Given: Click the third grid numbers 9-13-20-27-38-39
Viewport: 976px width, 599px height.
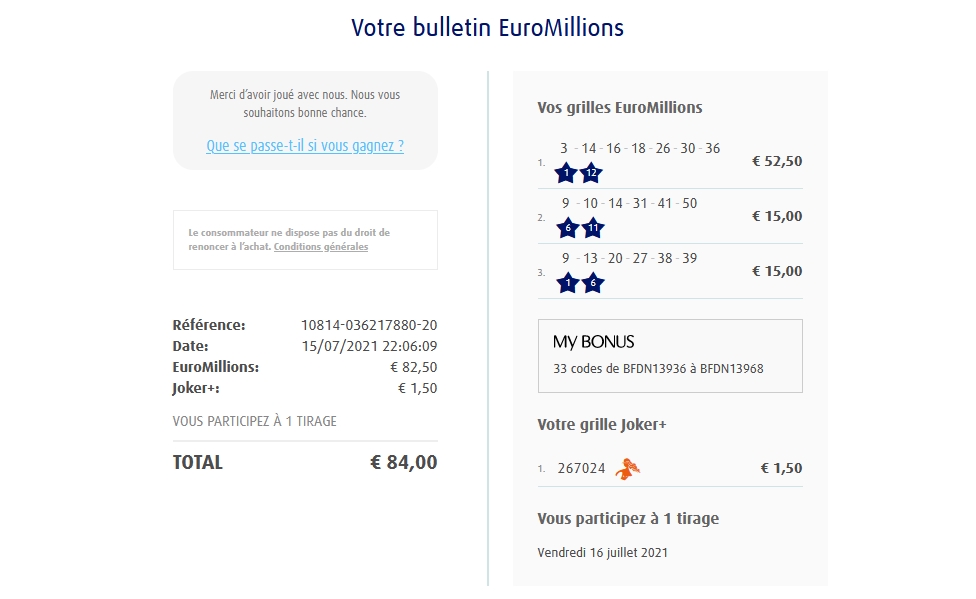Looking at the screenshot, I should point(629,258).
